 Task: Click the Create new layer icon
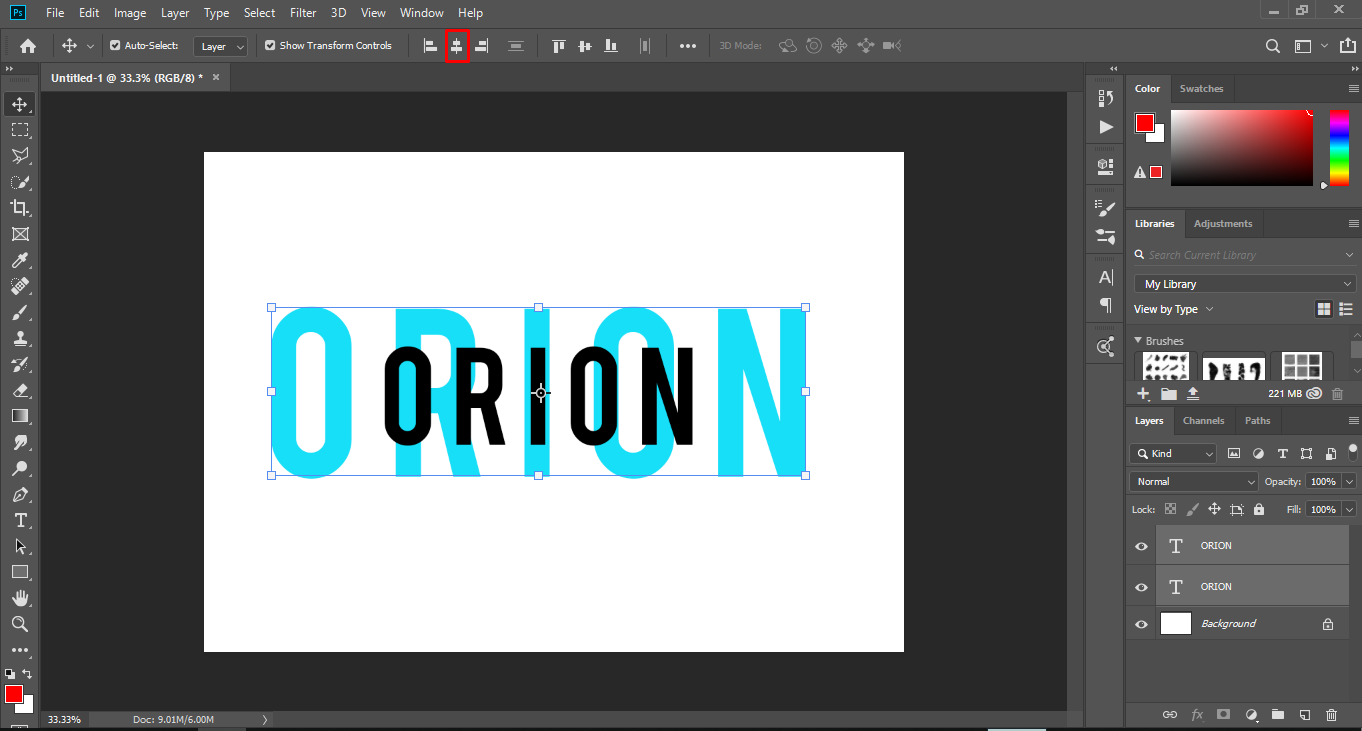[x=1304, y=715]
